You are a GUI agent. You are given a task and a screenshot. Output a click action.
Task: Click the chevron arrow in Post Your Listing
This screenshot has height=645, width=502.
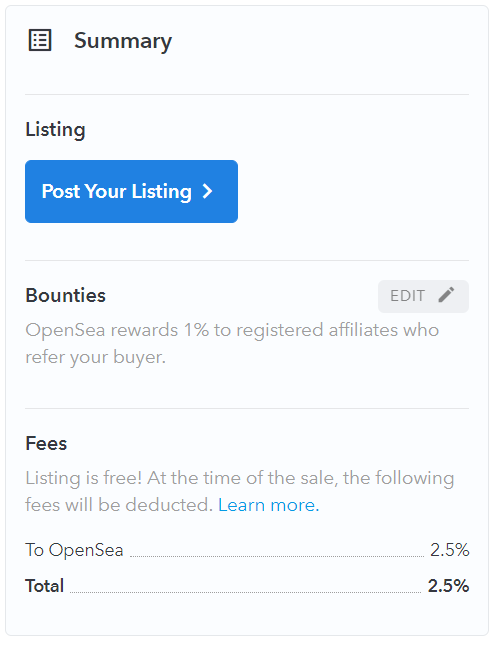pos(207,191)
